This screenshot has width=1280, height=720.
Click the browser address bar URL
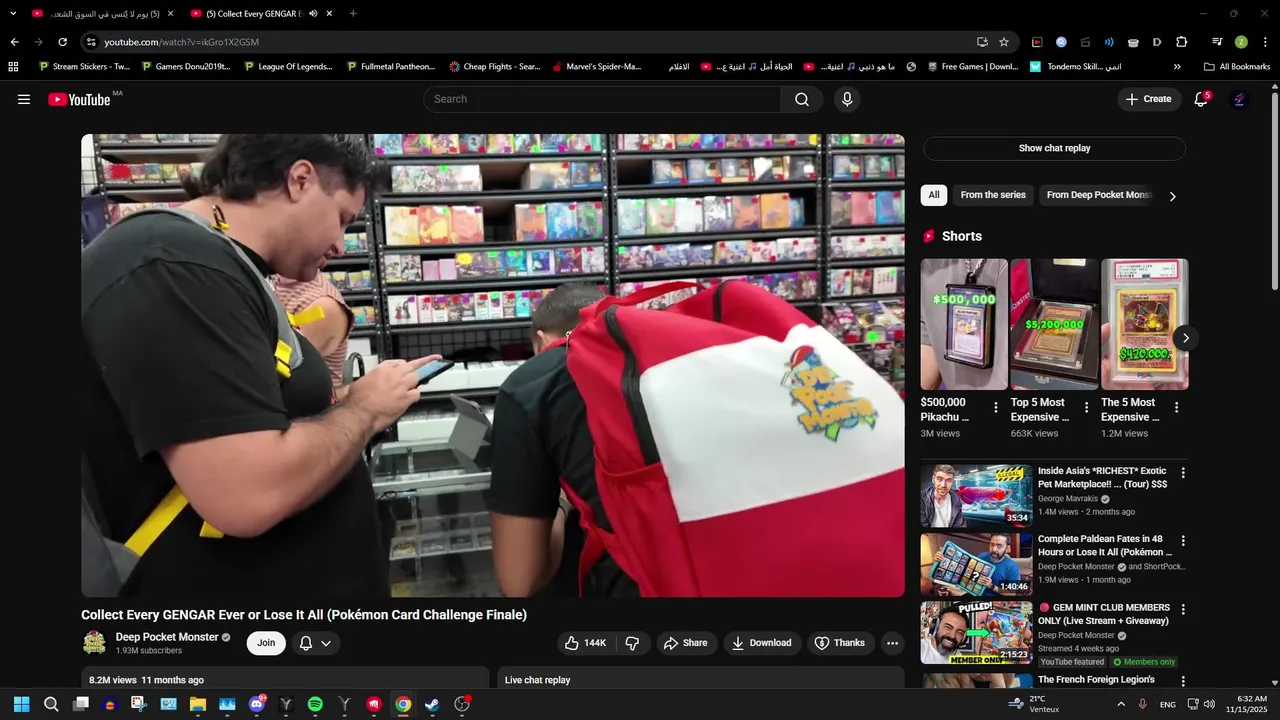pos(182,42)
